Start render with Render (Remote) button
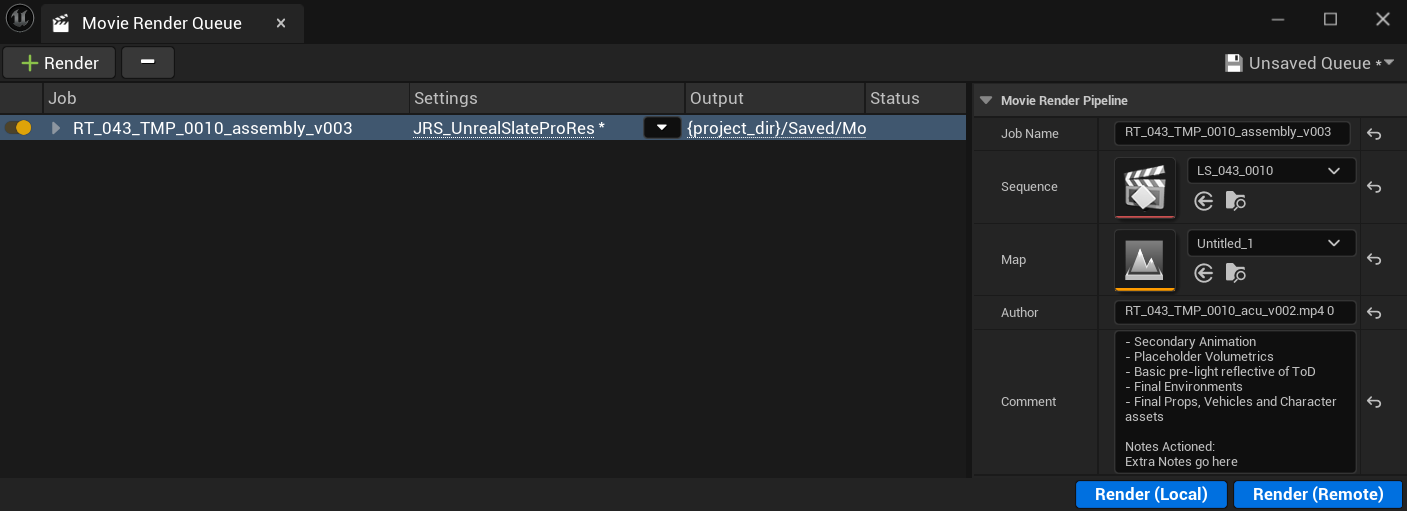Image resolution: width=1407 pixels, height=511 pixels. pyautogui.click(x=1318, y=494)
